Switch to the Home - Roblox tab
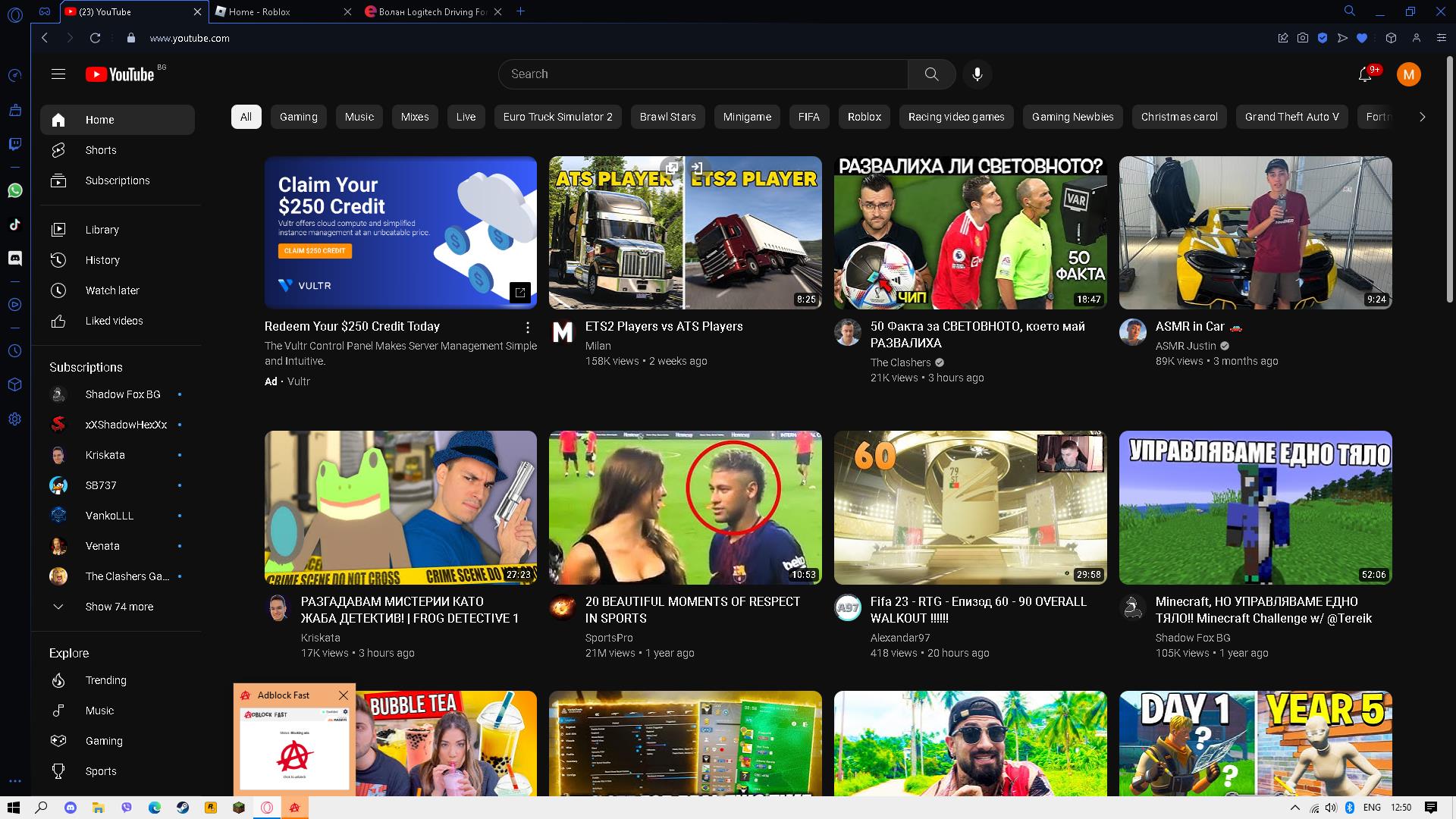Image resolution: width=1456 pixels, height=819 pixels. click(x=259, y=11)
